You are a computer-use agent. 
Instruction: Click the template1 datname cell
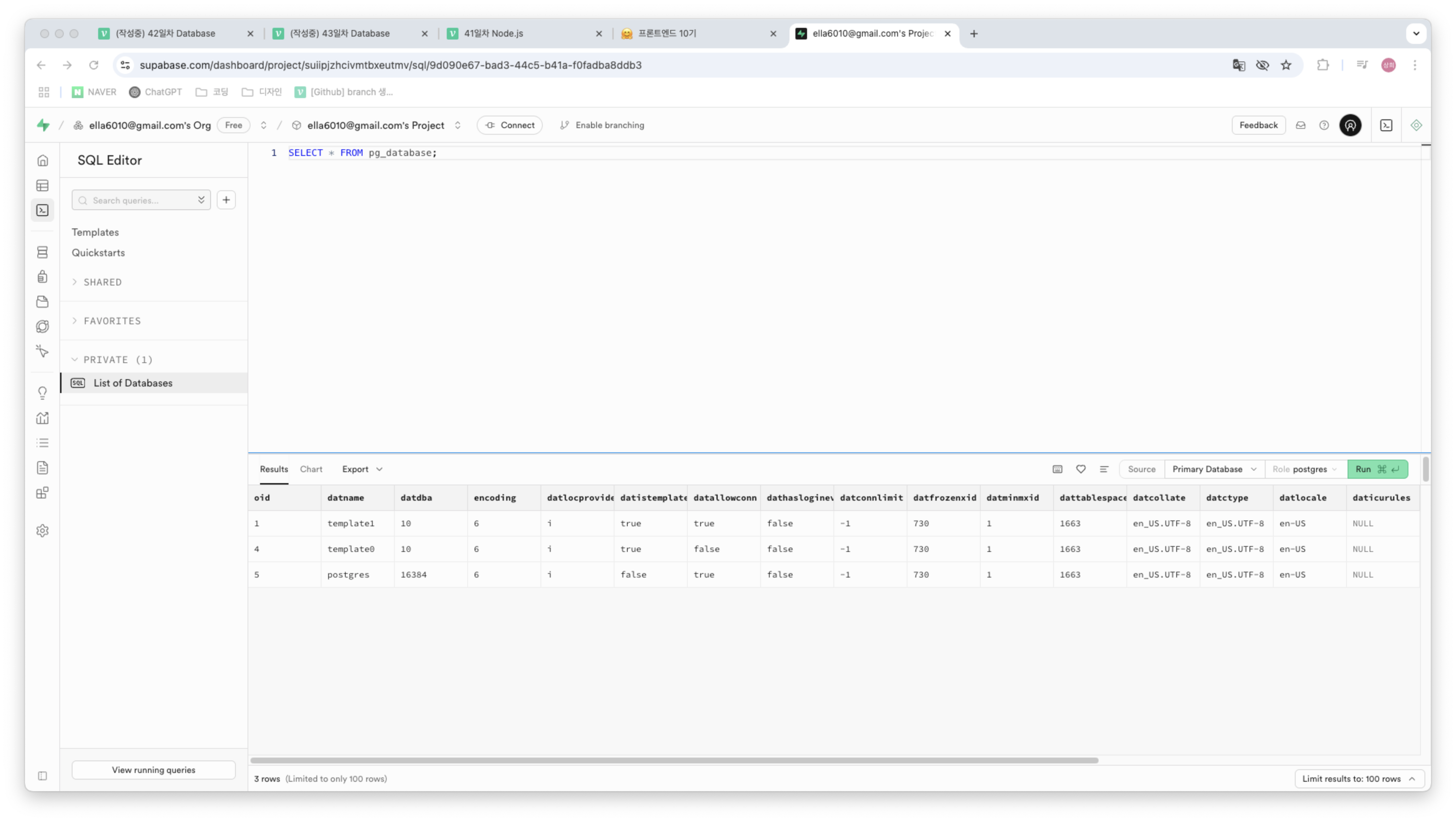pos(358,523)
